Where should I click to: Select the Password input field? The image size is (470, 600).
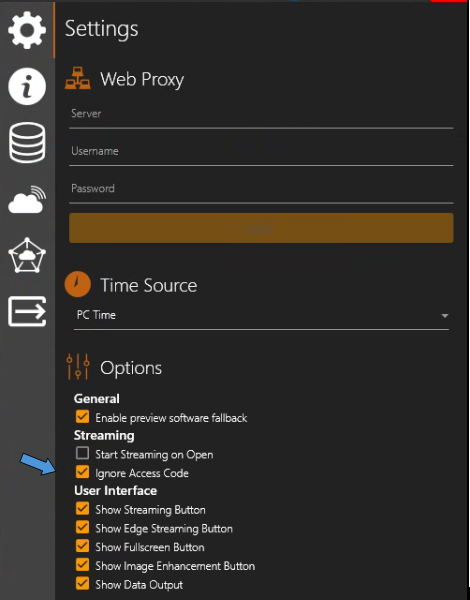pos(261,191)
